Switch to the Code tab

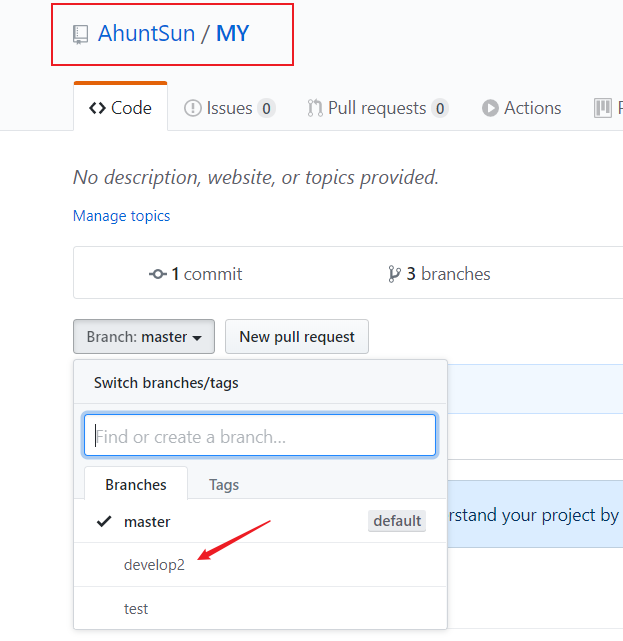(x=120, y=108)
